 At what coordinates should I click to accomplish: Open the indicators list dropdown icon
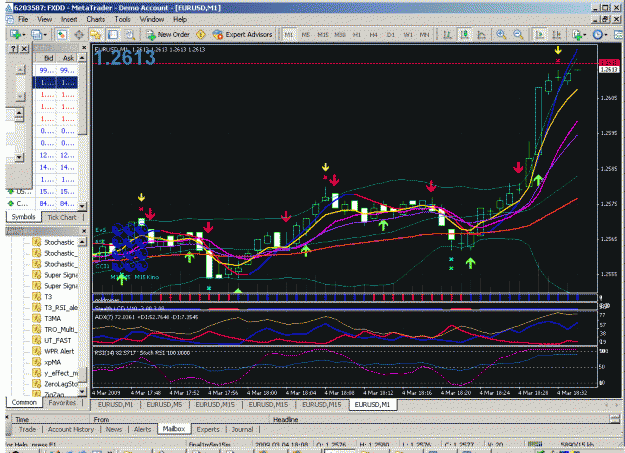point(579,35)
